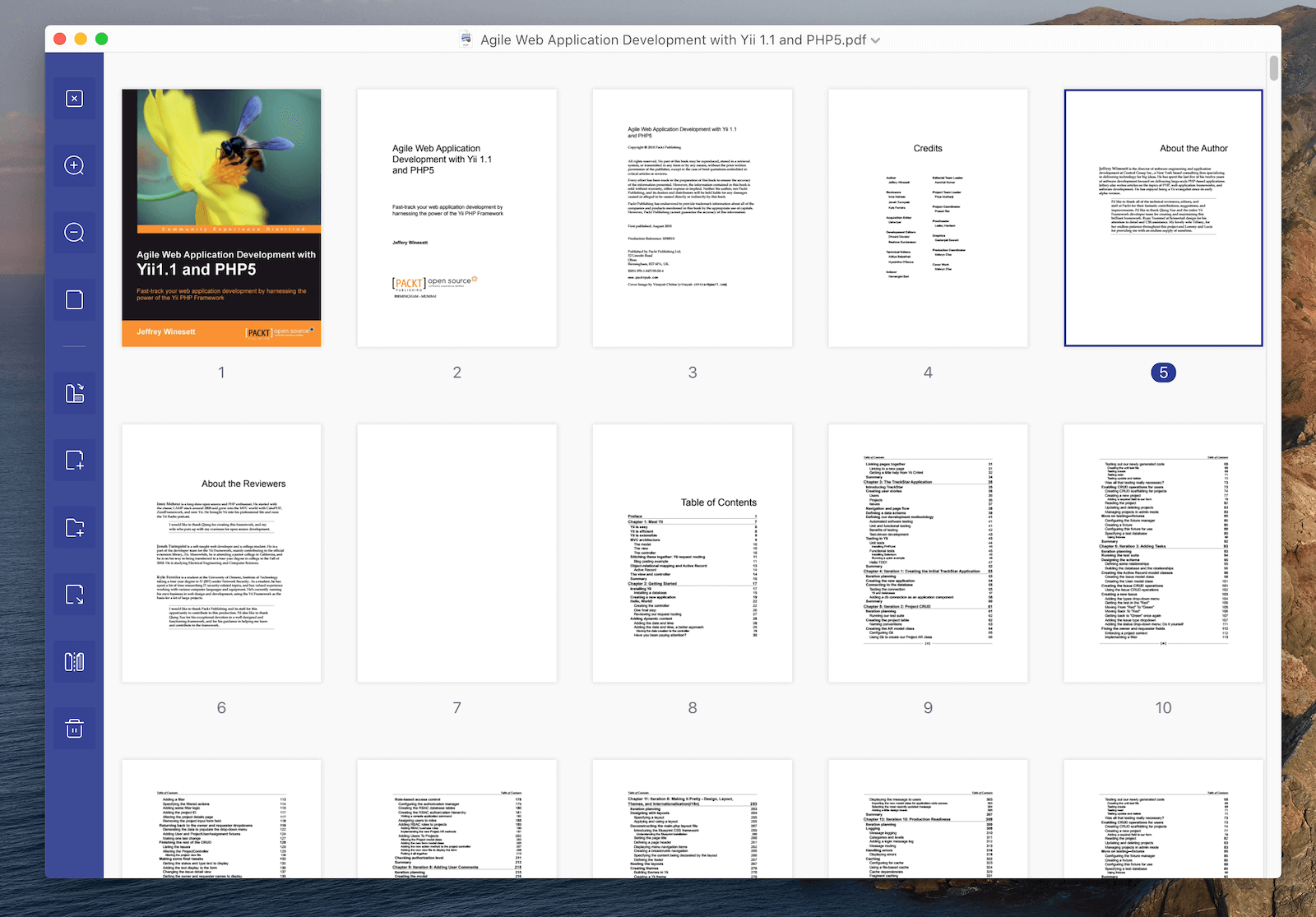Close the page thumbnail view from the sidebar
1316x917 pixels.
click(x=74, y=99)
